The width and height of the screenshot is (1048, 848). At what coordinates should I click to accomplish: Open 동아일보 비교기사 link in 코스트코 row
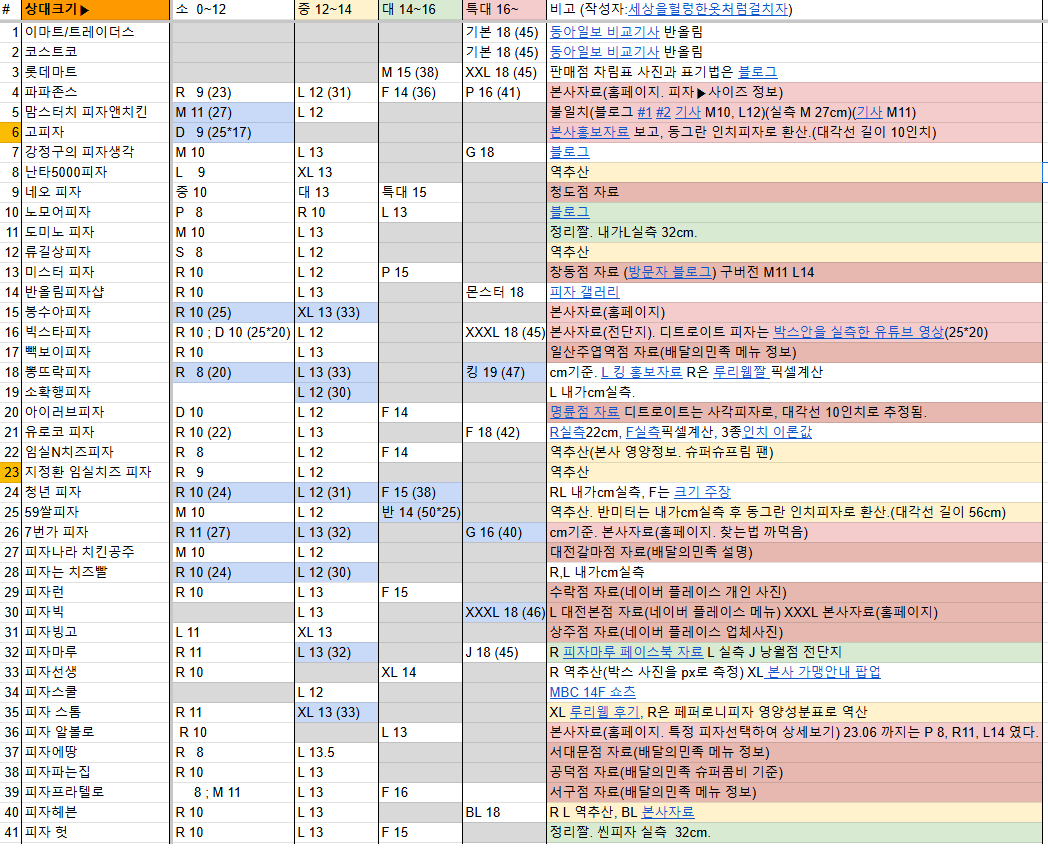click(x=604, y=51)
